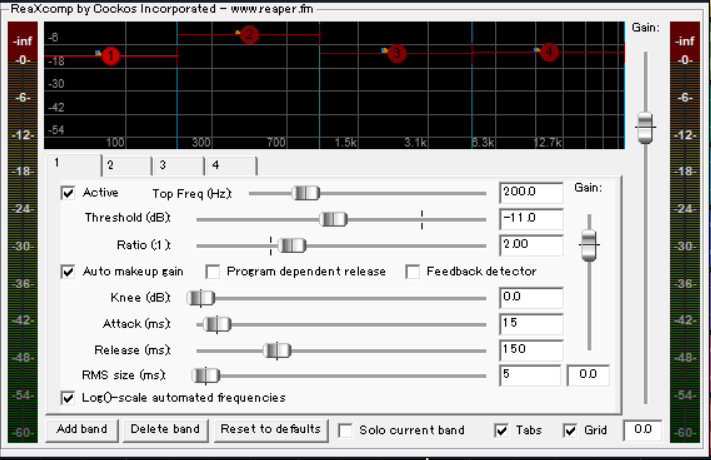The height and width of the screenshot is (460, 711).
Task: Select band 3 marker in the frequency graph
Action: 396,53
